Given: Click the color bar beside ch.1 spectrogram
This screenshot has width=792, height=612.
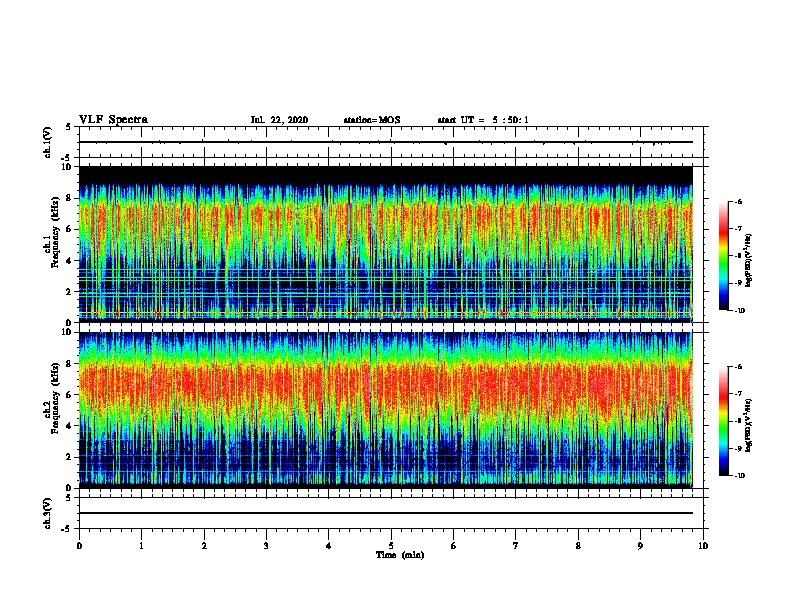Looking at the screenshot, I should click(x=723, y=256).
